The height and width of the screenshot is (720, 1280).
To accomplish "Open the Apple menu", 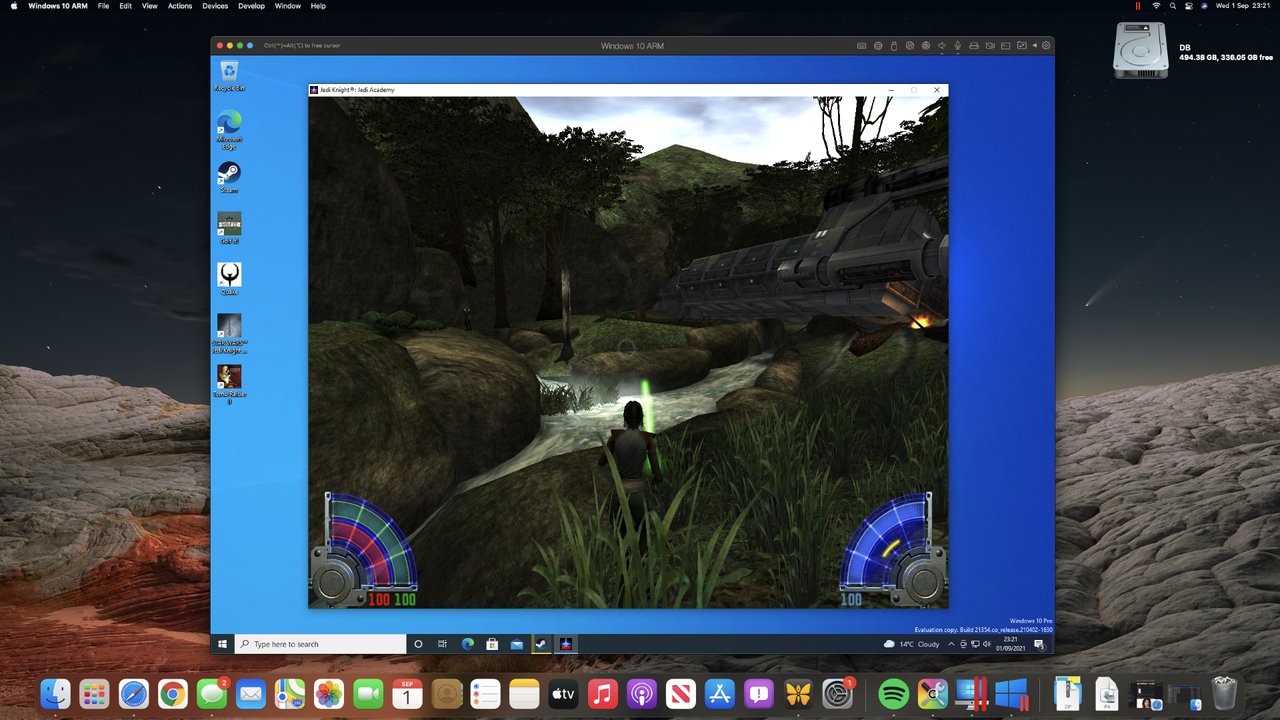I will pyautogui.click(x=14, y=6).
